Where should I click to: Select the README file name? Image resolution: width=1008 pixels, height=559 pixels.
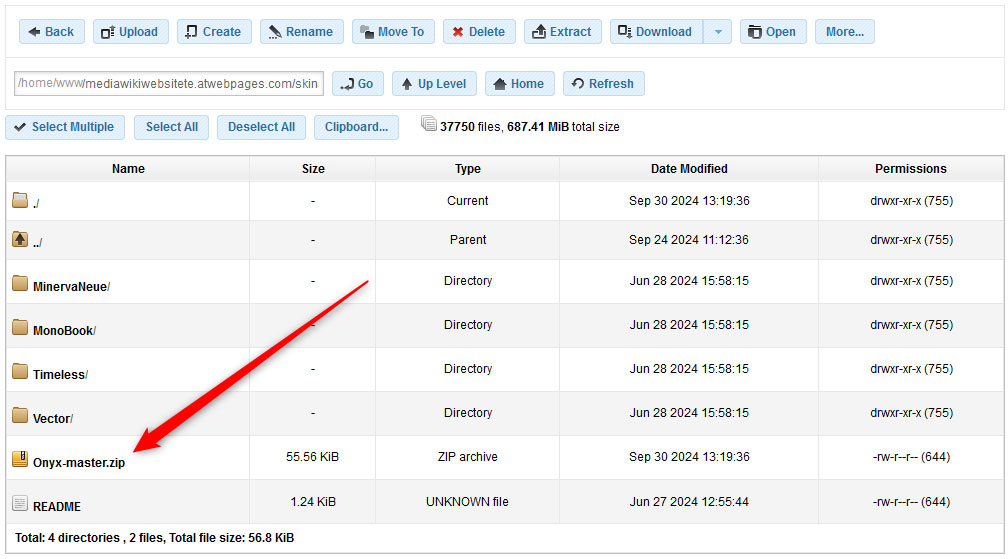[57, 506]
